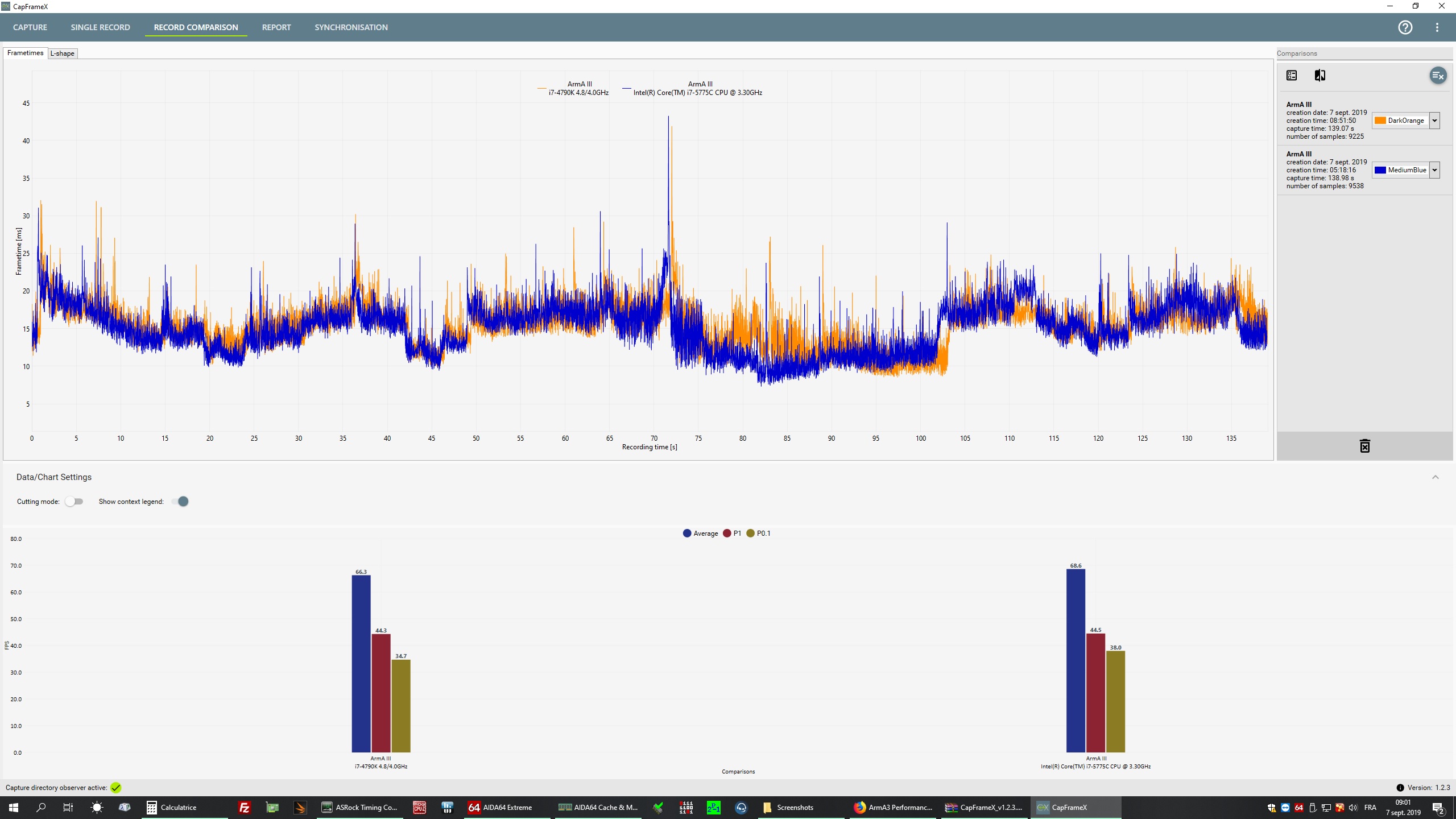The image size is (1456, 819).
Task: Click the MediumBlue color swatch
Action: 1380,170
